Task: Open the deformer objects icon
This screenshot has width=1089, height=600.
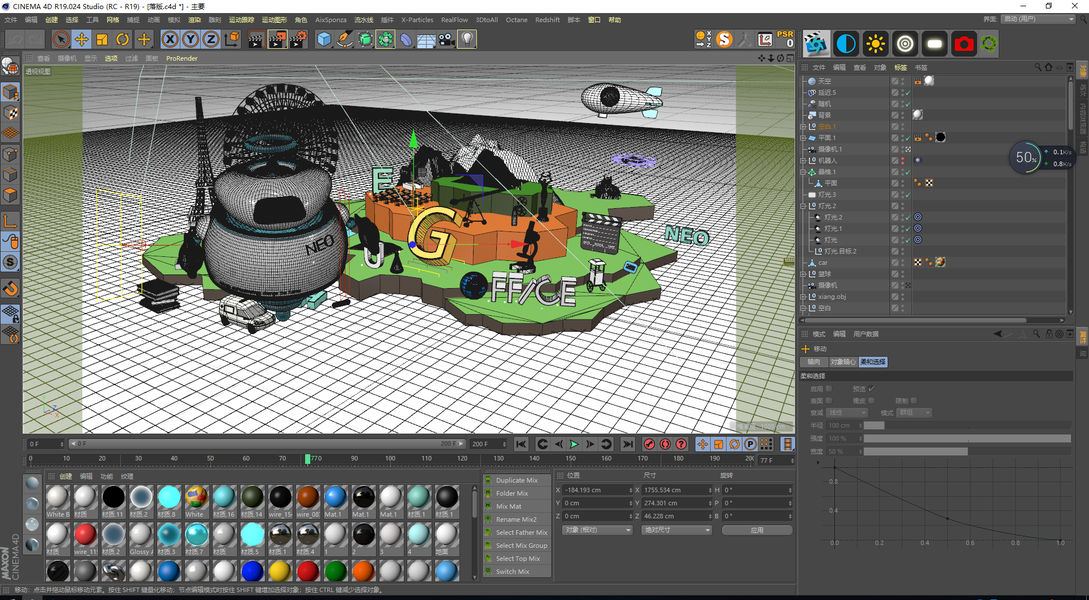Action: [406, 39]
